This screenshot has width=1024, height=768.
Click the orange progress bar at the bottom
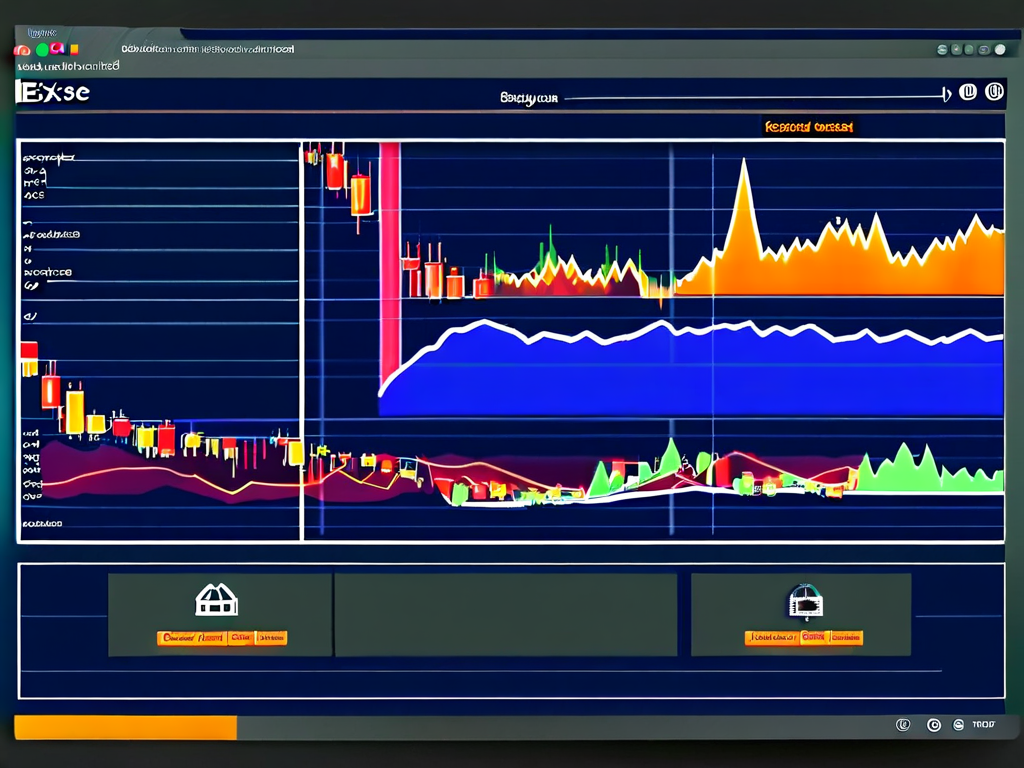[x=125, y=728]
